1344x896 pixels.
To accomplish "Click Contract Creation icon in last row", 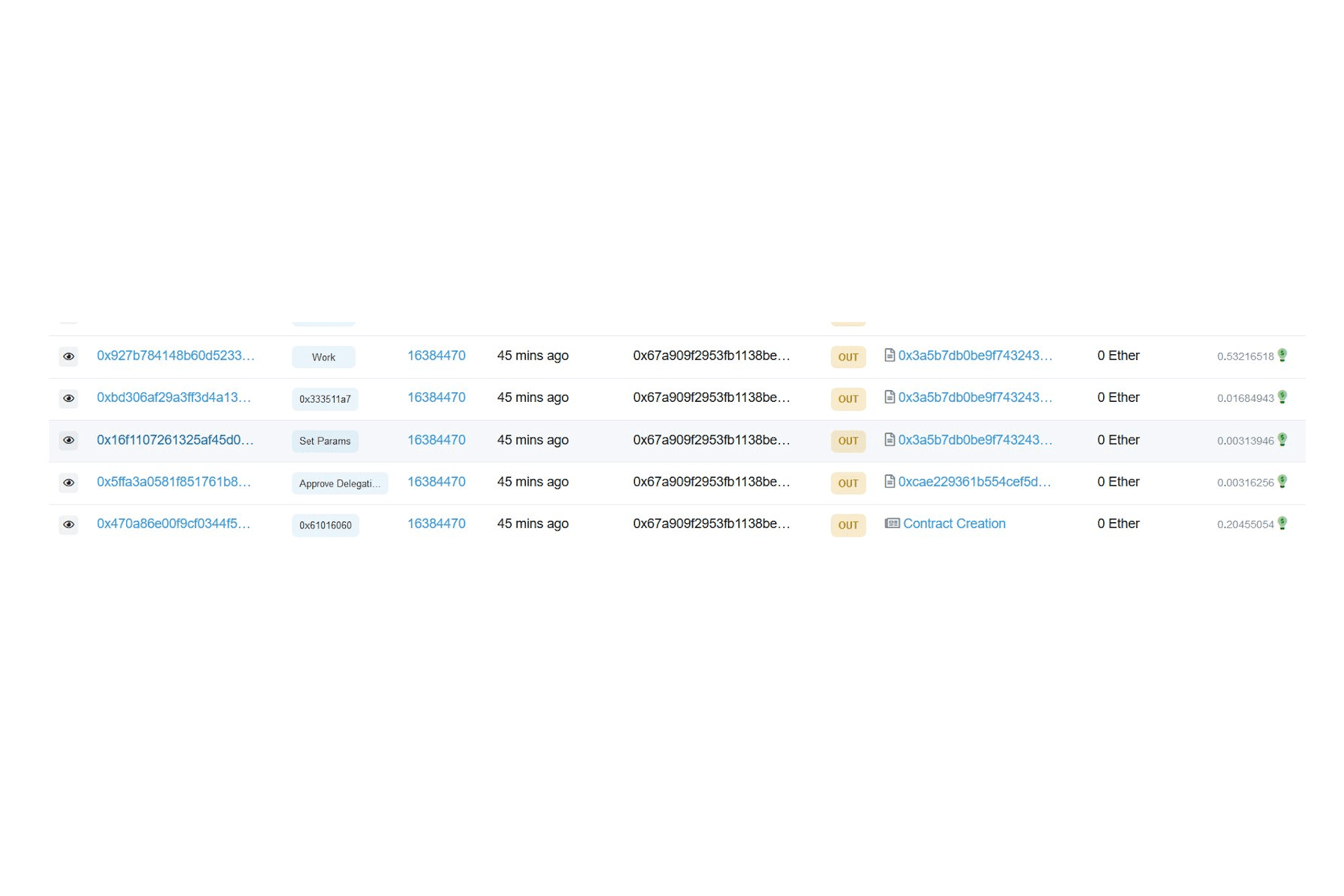I will (892, 523).
